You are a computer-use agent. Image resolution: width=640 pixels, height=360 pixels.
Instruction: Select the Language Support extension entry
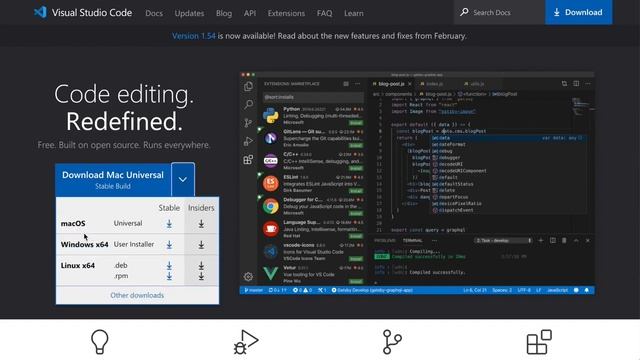pos(313,229)
